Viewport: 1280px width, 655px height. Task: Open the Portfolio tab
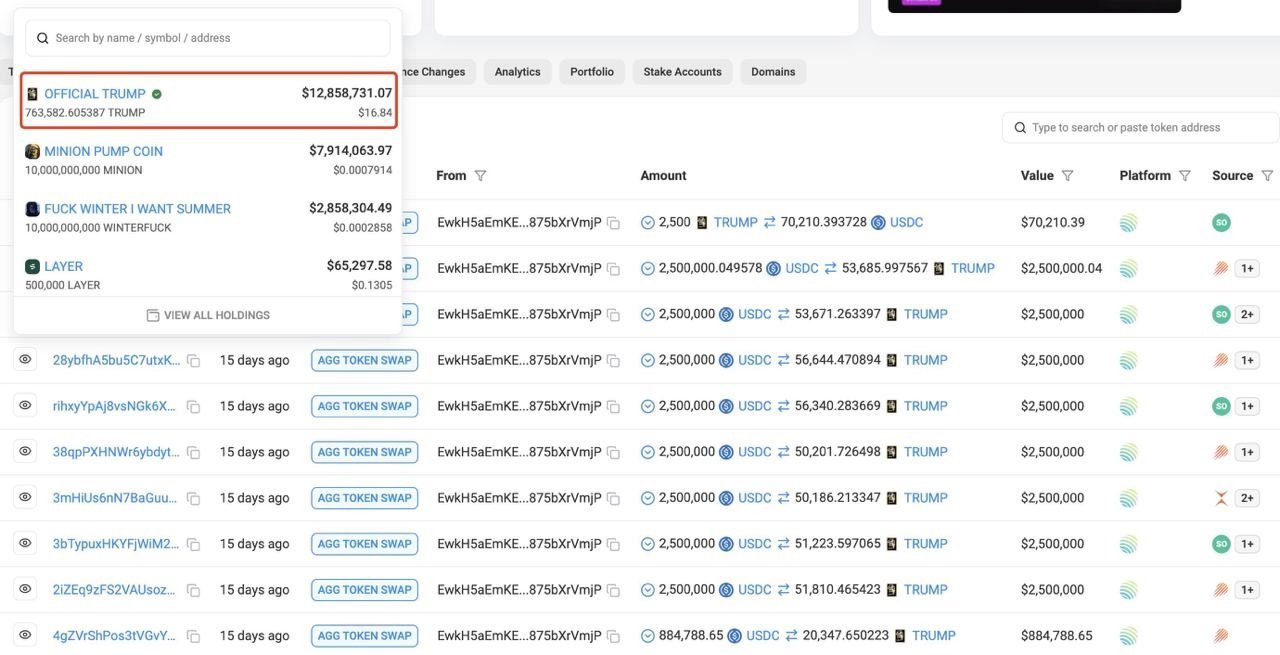click(x=592, y=72)
